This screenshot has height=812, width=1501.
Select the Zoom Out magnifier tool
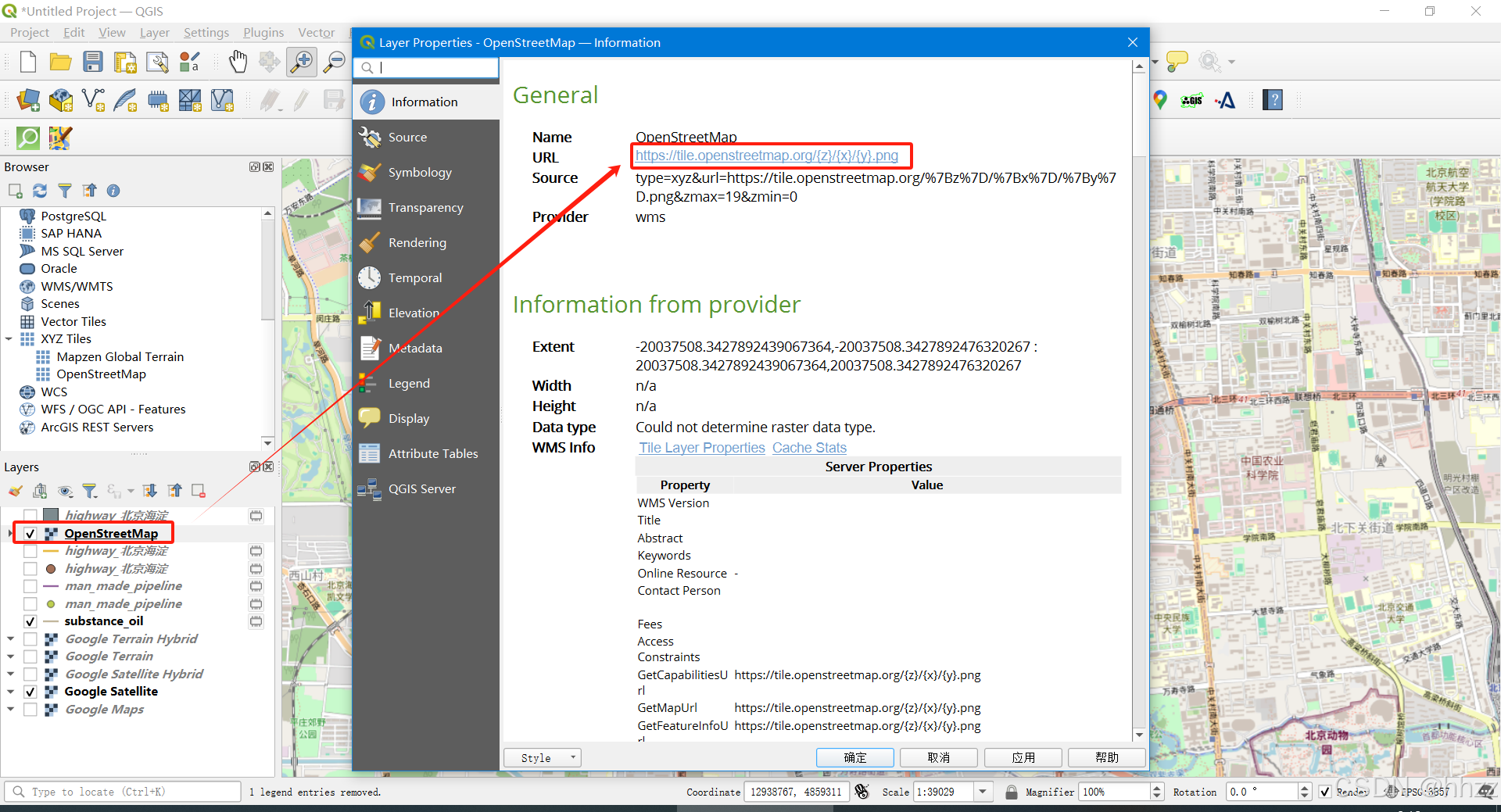(x=335, y=62)
